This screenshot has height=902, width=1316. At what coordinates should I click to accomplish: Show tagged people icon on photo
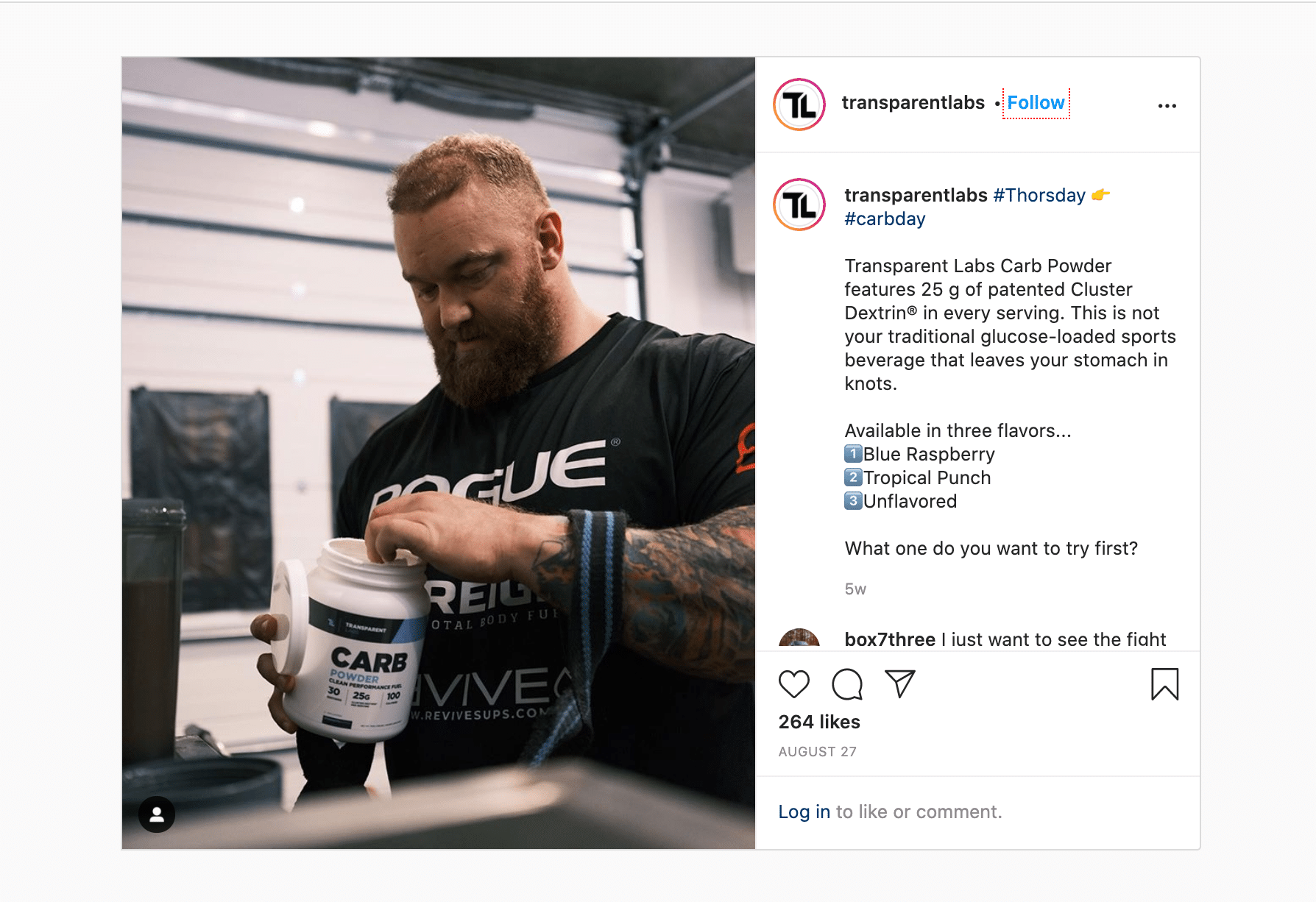pyautogui.click(x=157, y=814)
